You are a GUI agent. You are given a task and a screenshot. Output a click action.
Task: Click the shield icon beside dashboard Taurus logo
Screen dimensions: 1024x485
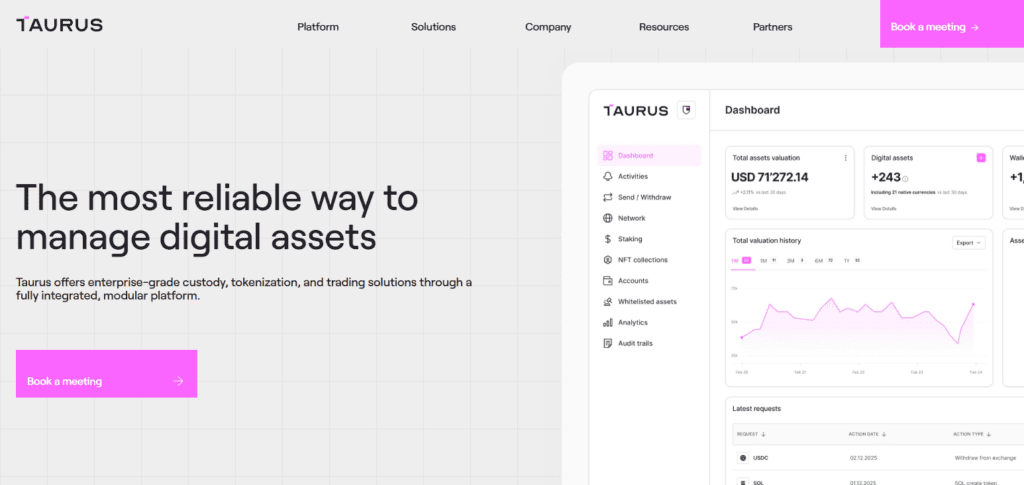(x=686, y=110)
